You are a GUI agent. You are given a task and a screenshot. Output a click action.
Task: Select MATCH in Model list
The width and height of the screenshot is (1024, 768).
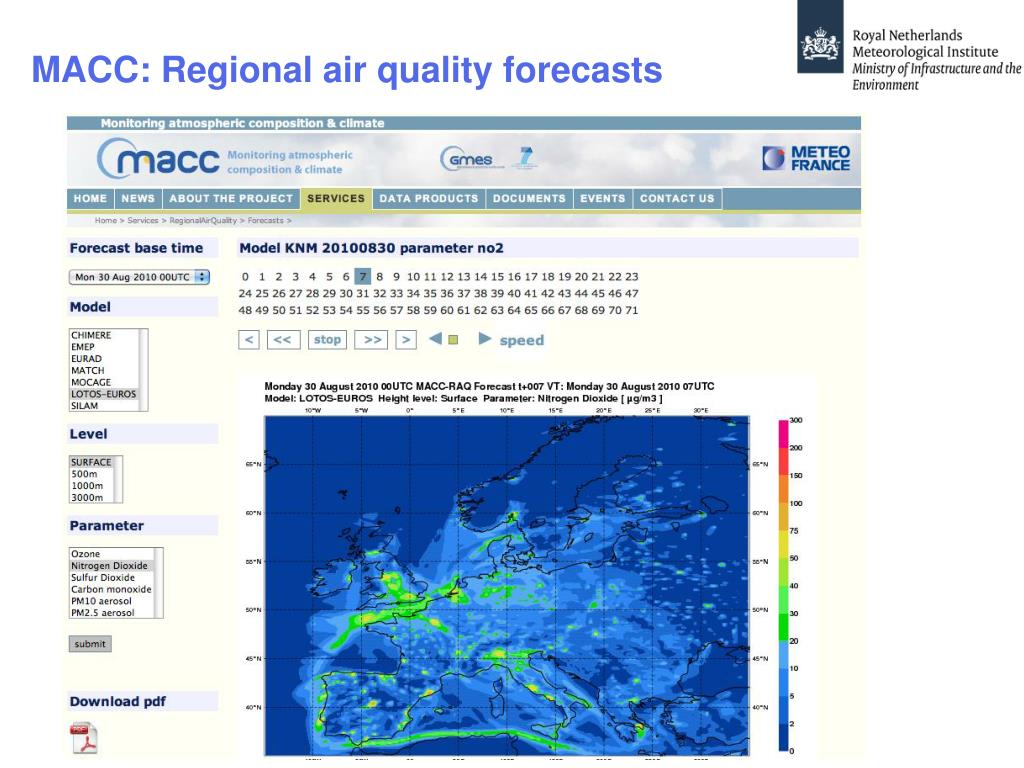[104, 370]
